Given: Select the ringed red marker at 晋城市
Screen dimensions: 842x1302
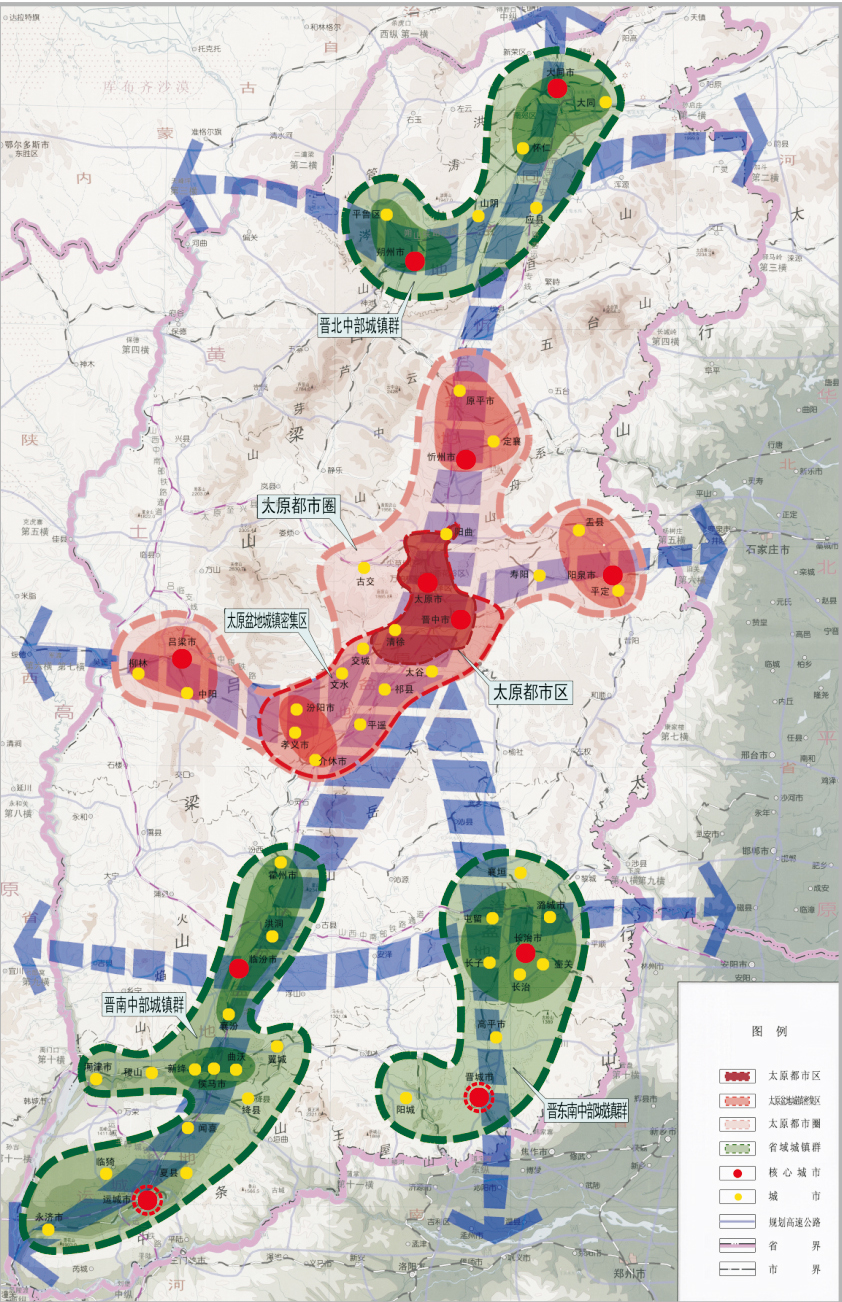Looking at the screenshot, I should coord(479,1097).
